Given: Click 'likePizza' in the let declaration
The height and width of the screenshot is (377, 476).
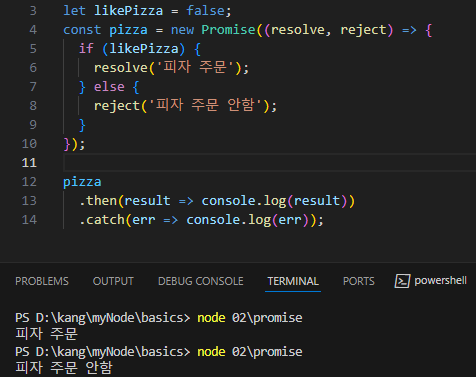Looking at the screenshot, I should [128, 11].
